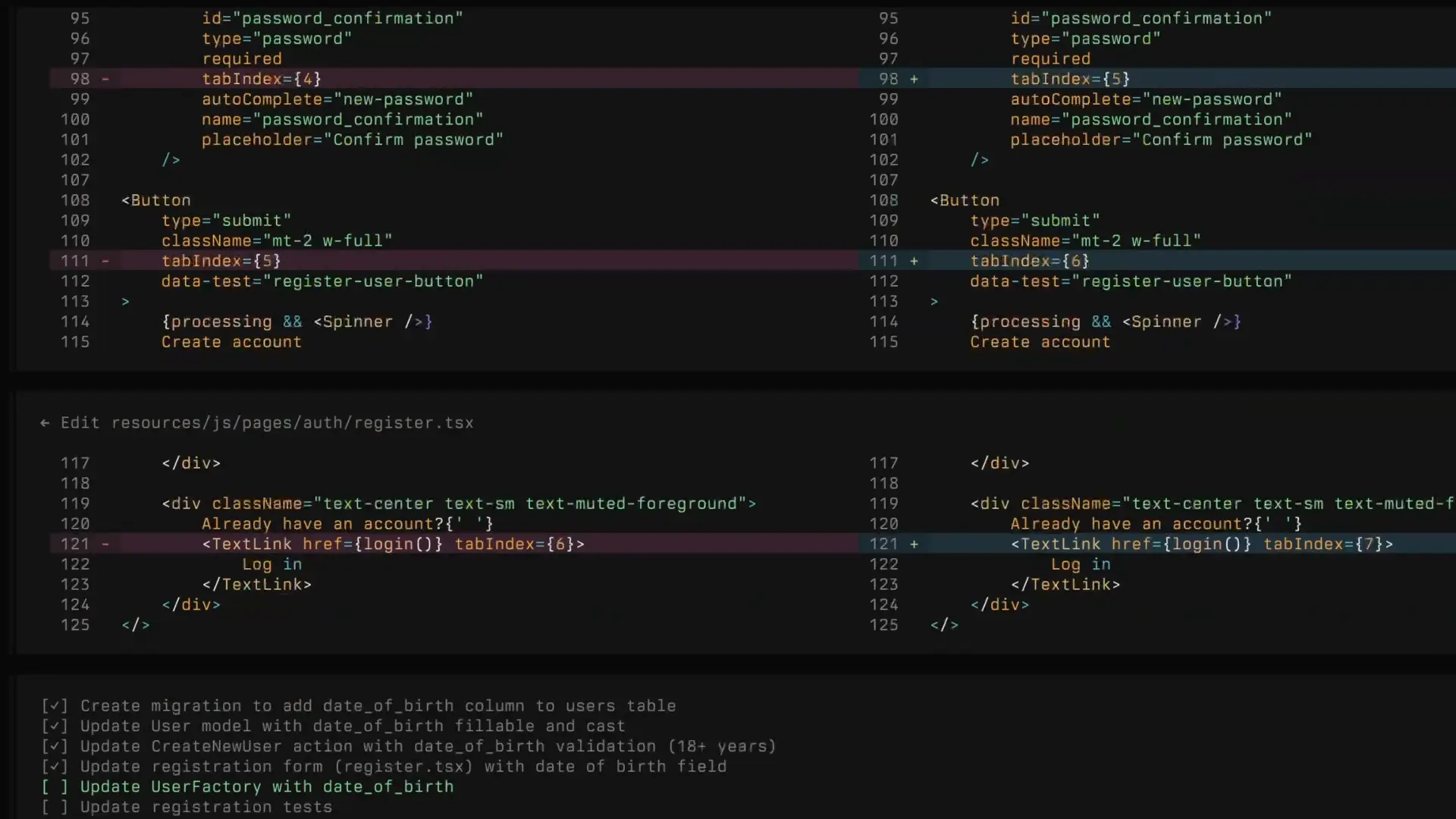
Task: Select removed line tabIndex={4}
Action: tap(262, 79)
